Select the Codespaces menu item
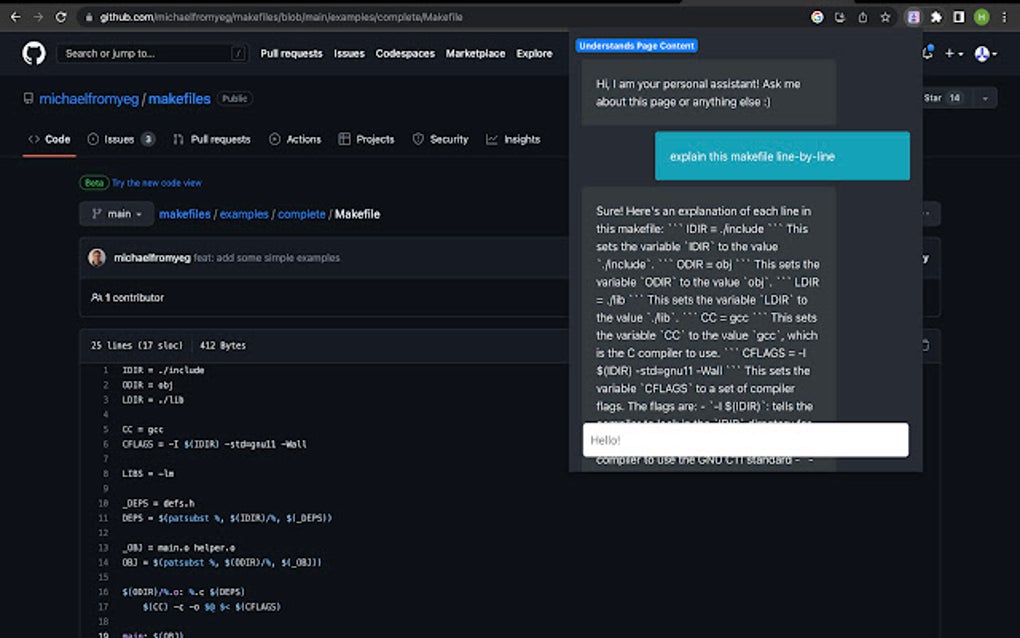The image size is (1020, 638). [x=404, y=54]
